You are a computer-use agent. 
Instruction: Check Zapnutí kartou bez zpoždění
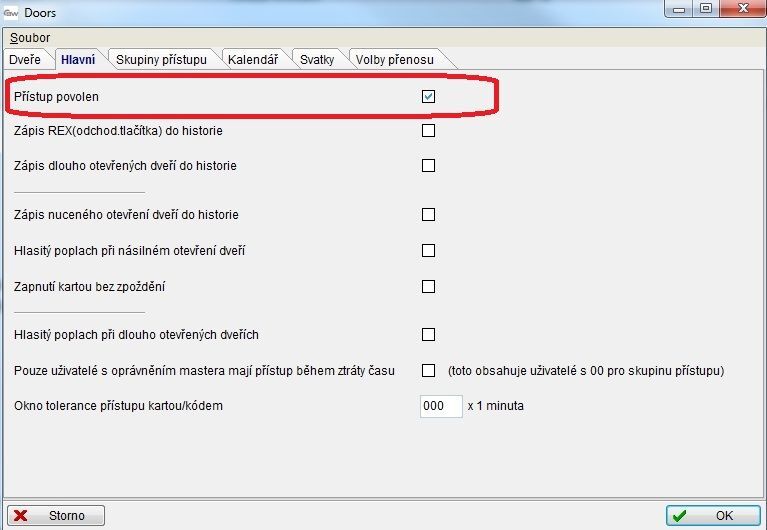(x=428, y=287)
